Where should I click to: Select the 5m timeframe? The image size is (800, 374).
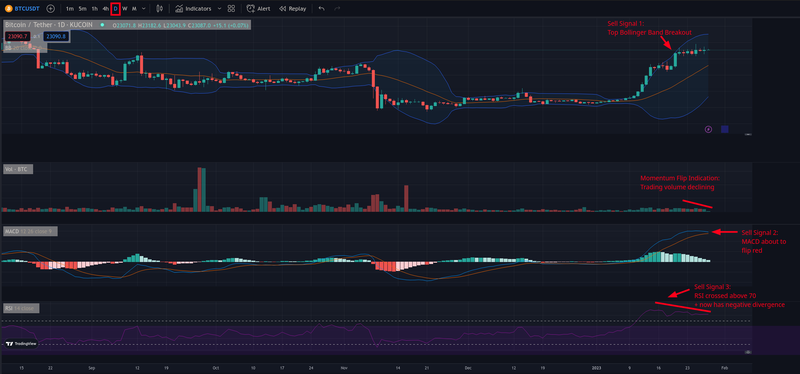82,9
